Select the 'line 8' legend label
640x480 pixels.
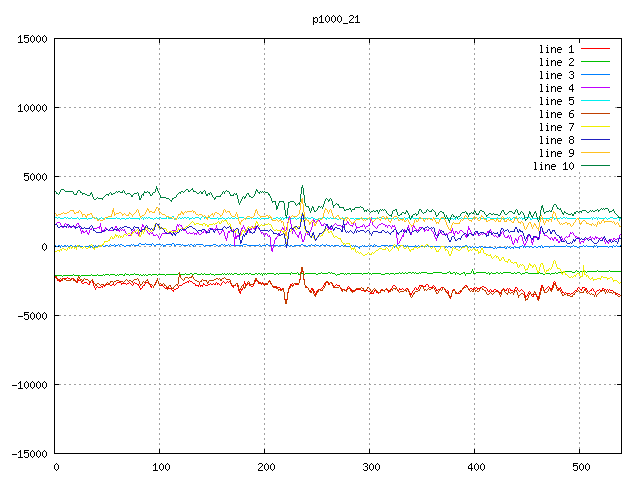[557, 140]
